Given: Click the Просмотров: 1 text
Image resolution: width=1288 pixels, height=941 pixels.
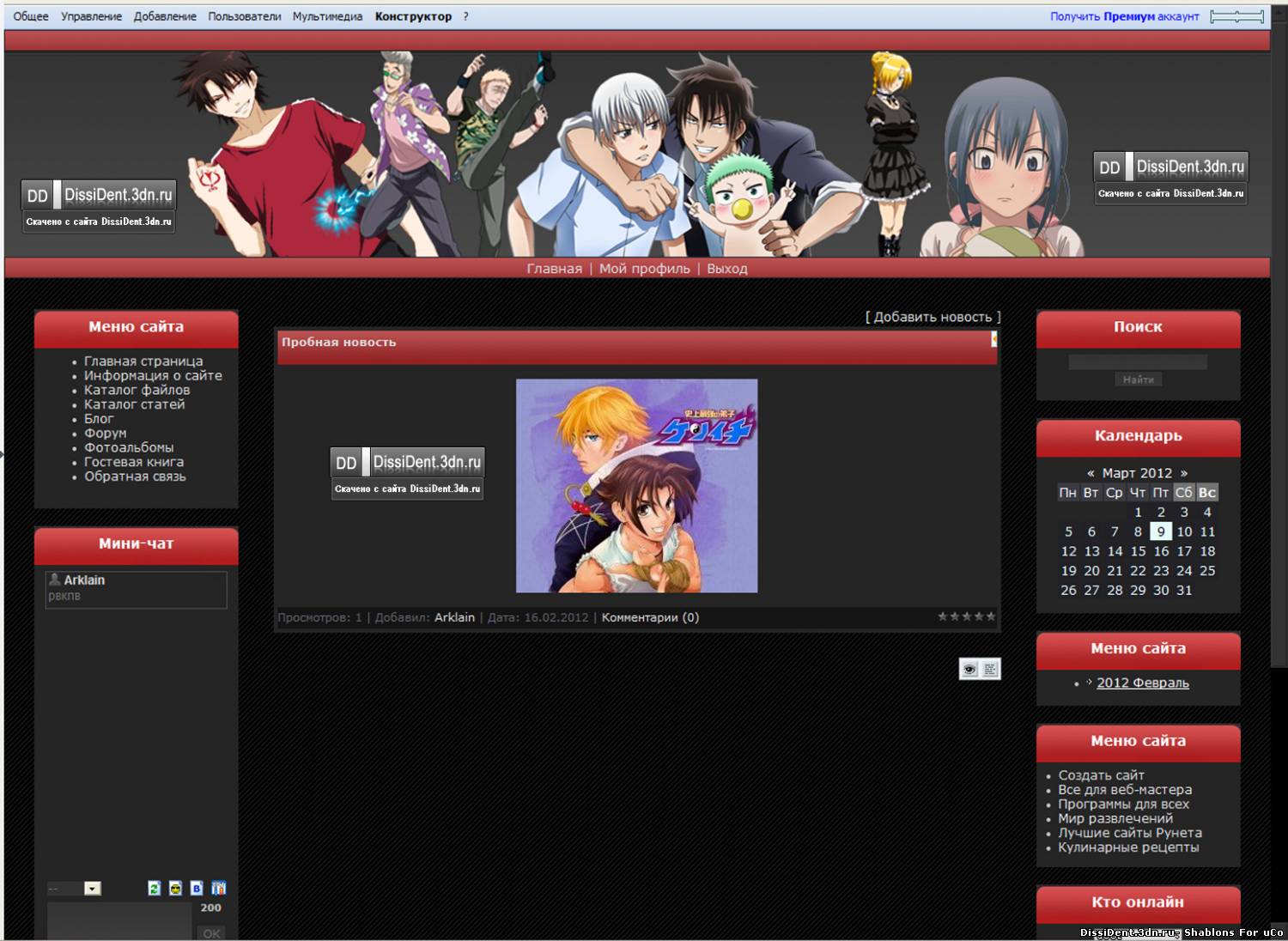Looking at the screenshot, I should (320, 617).
